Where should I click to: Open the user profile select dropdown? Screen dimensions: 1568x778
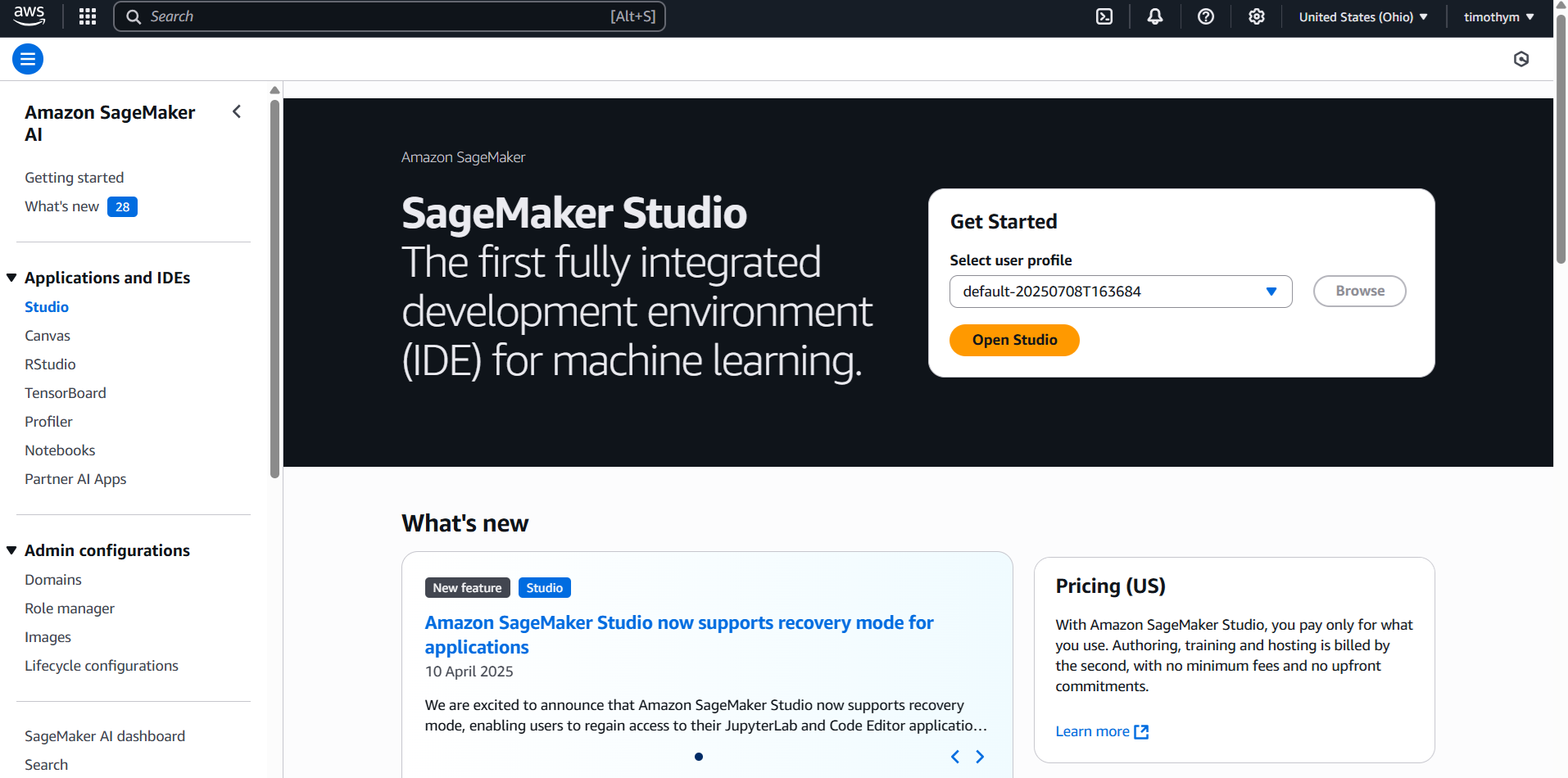(x=1121, y=292)
